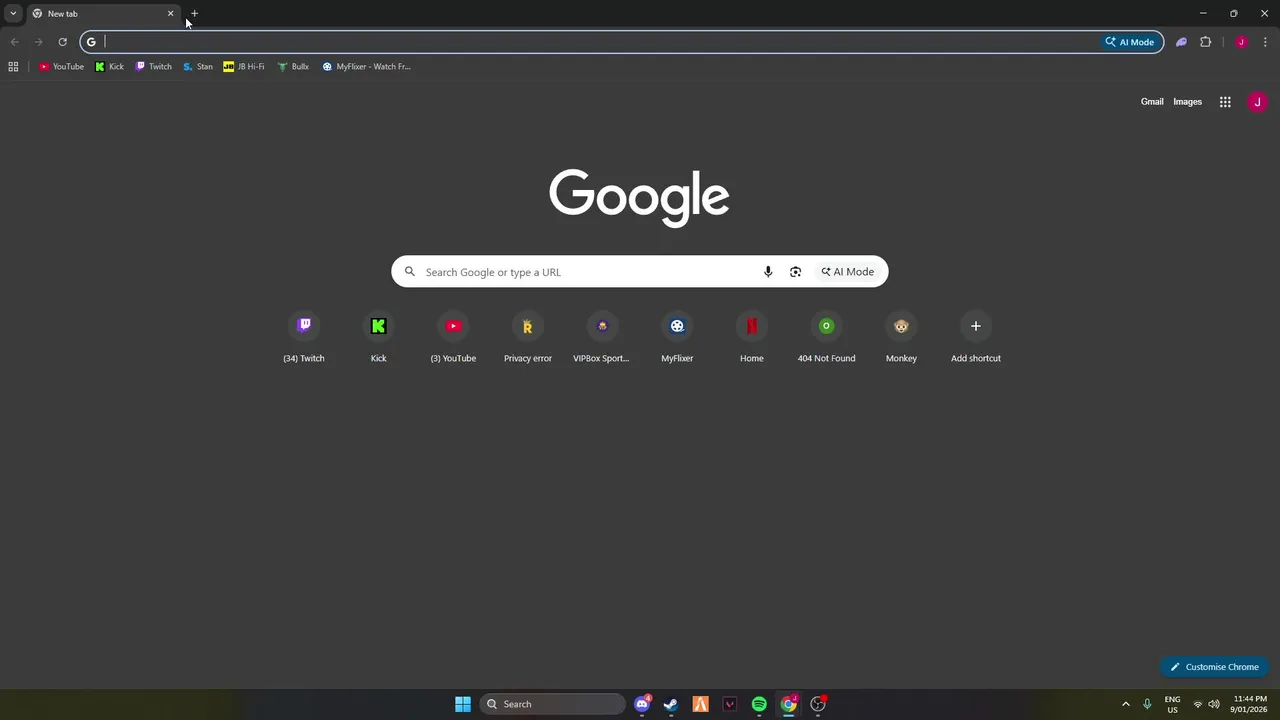Open the Google account avatar on page

pos(1257,102)
